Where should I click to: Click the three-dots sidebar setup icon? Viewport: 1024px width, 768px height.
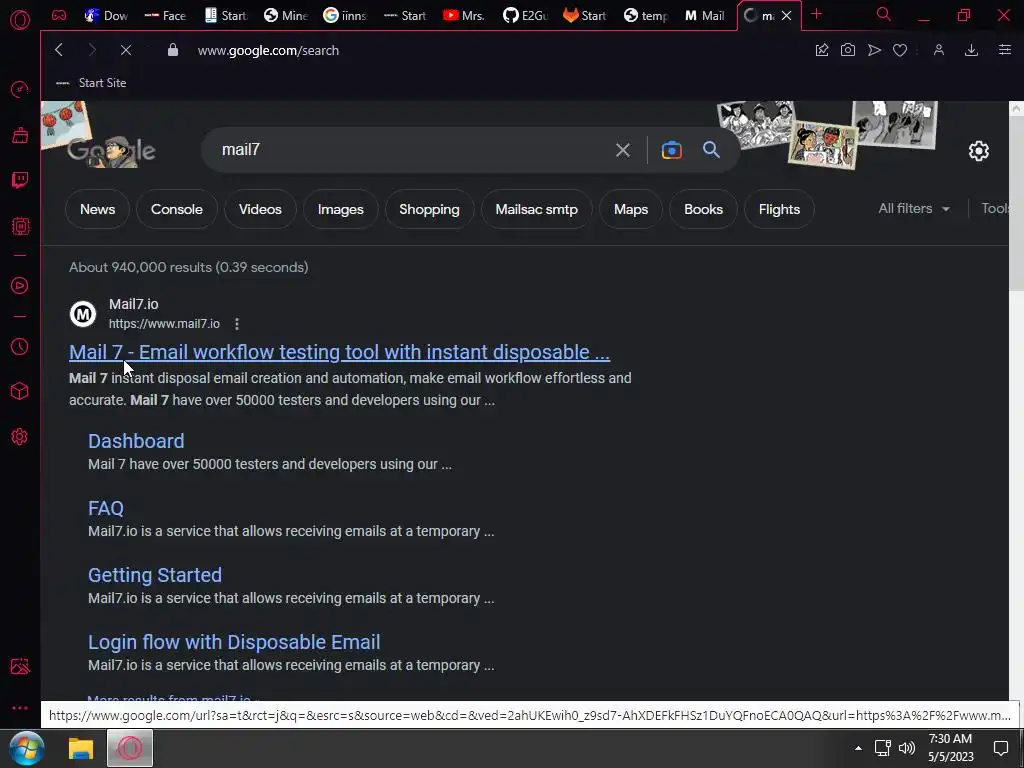(20, 708)
